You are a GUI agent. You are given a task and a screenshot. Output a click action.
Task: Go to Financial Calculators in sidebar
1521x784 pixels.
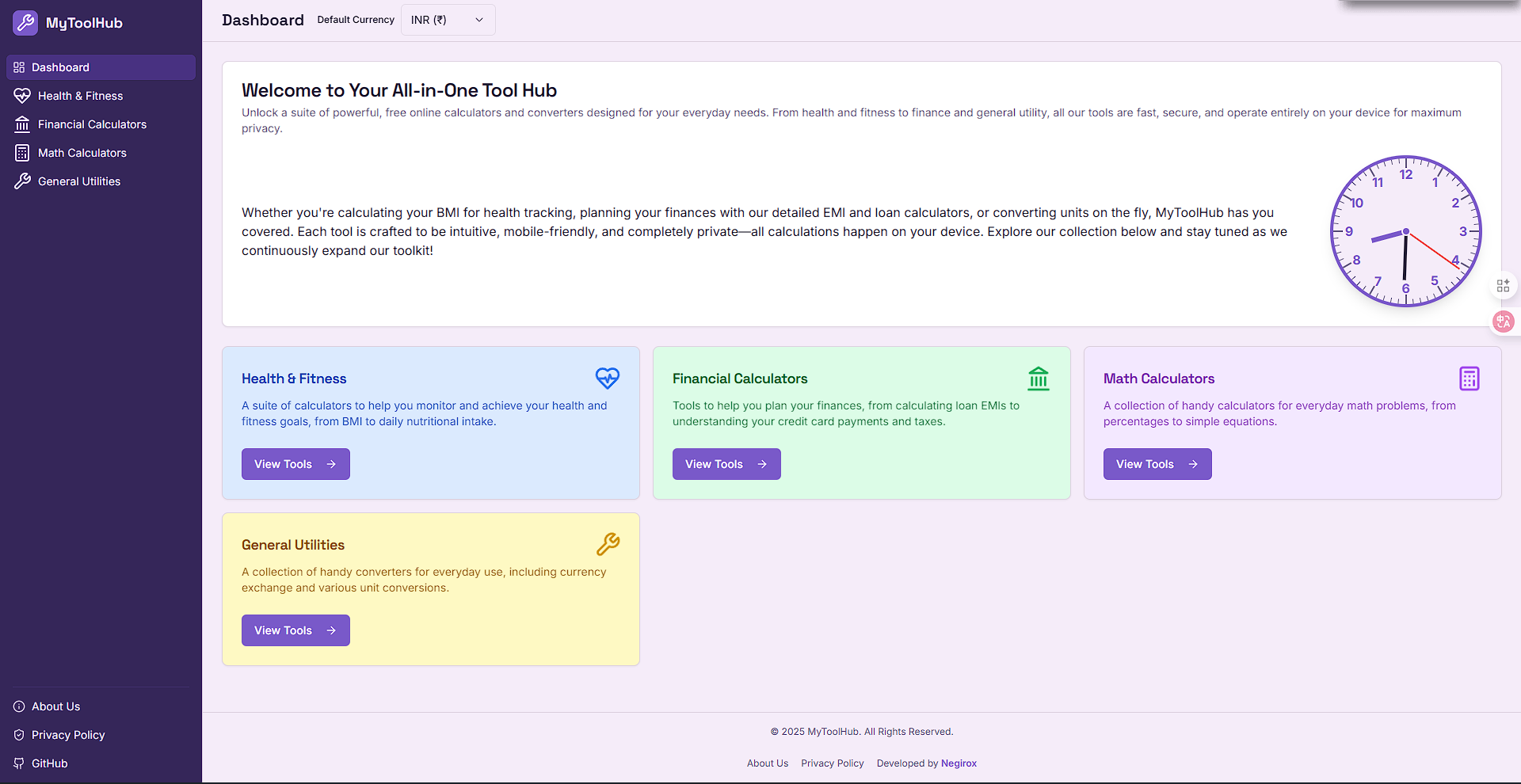coord(101,124)
